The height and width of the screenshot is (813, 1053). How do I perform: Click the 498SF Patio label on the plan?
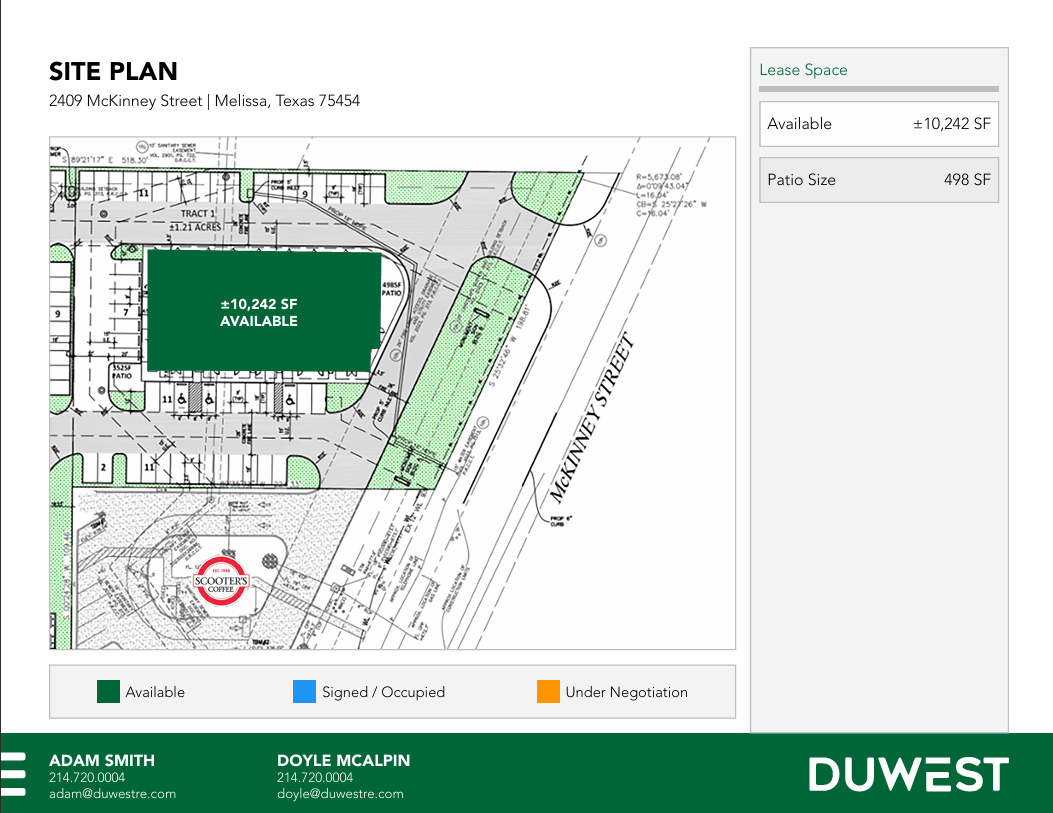[392, 289]
